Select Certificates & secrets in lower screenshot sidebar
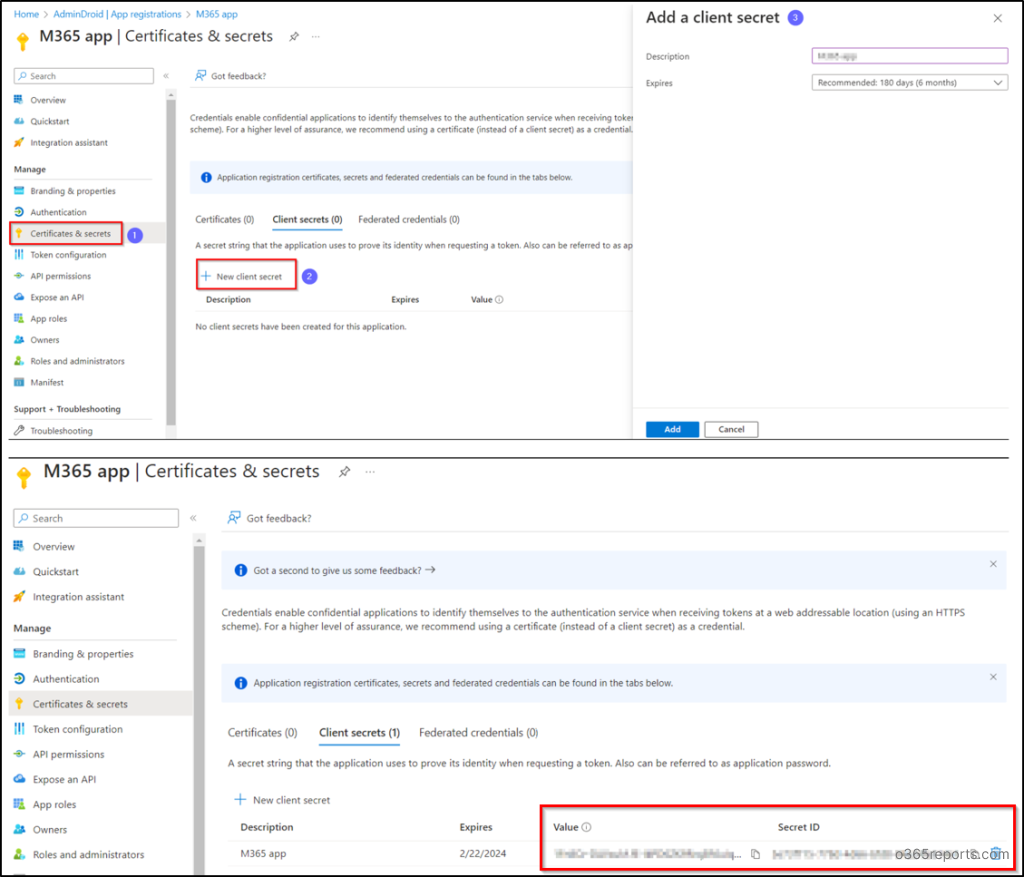Screen dimensions: 1024x877 pos(101,703)
